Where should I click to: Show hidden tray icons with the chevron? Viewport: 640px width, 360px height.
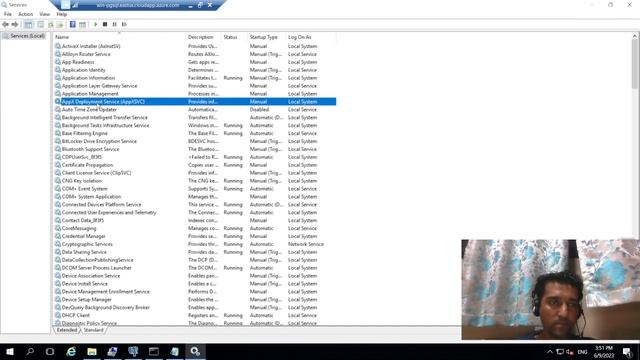point(550,352)
